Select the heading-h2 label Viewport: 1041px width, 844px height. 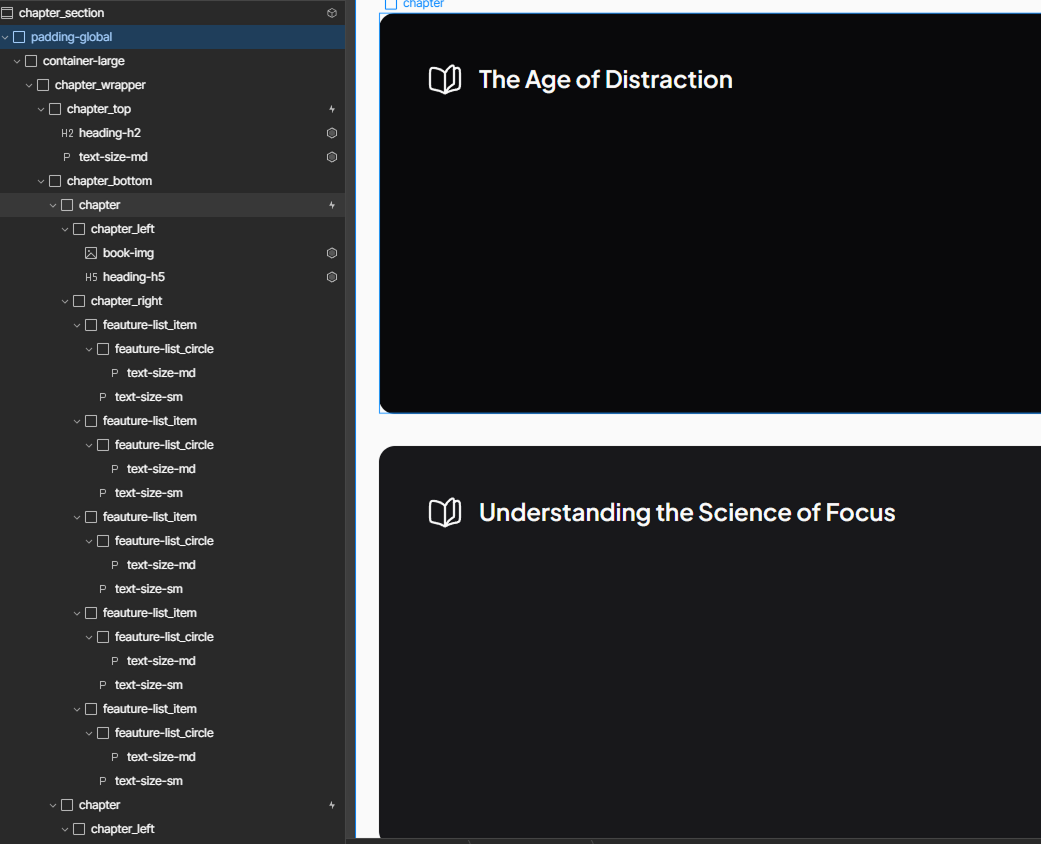pos(110,133)
